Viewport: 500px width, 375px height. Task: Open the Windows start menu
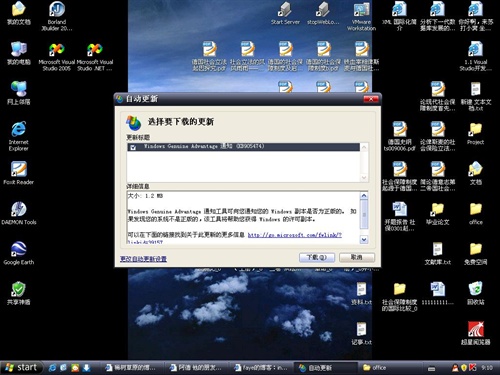tap(22, 368)
